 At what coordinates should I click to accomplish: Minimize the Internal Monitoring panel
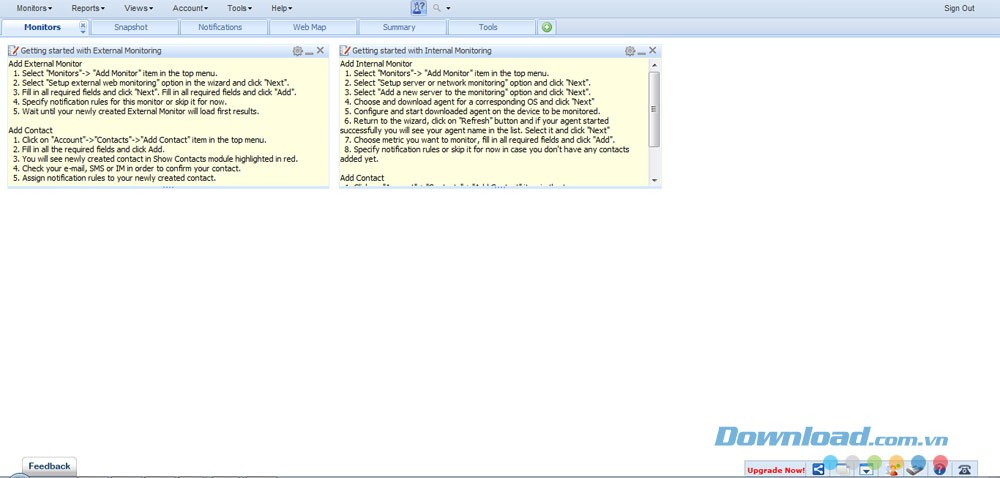pos(642,50)
